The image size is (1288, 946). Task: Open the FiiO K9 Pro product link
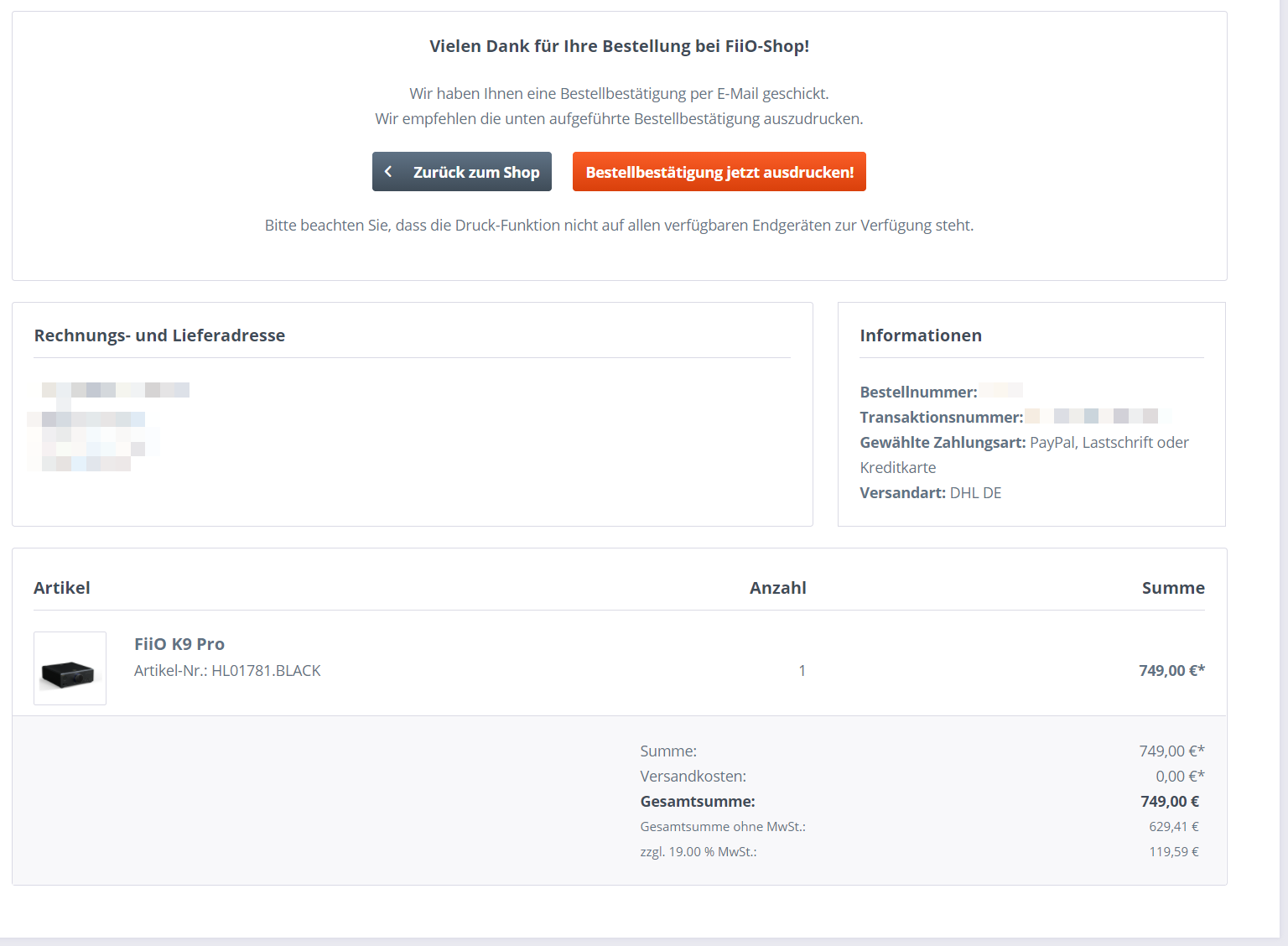coord(179,644)
